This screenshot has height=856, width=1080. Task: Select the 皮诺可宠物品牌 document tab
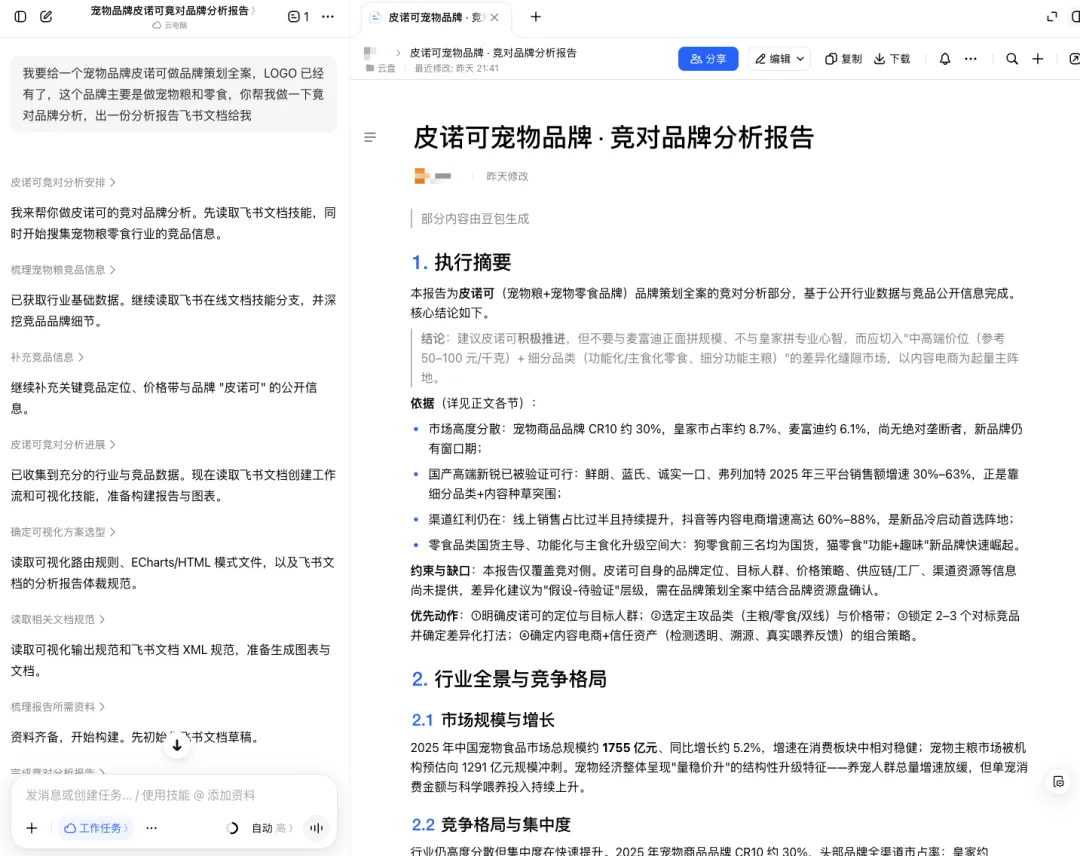pyautogui.click(x=435, y=17)
